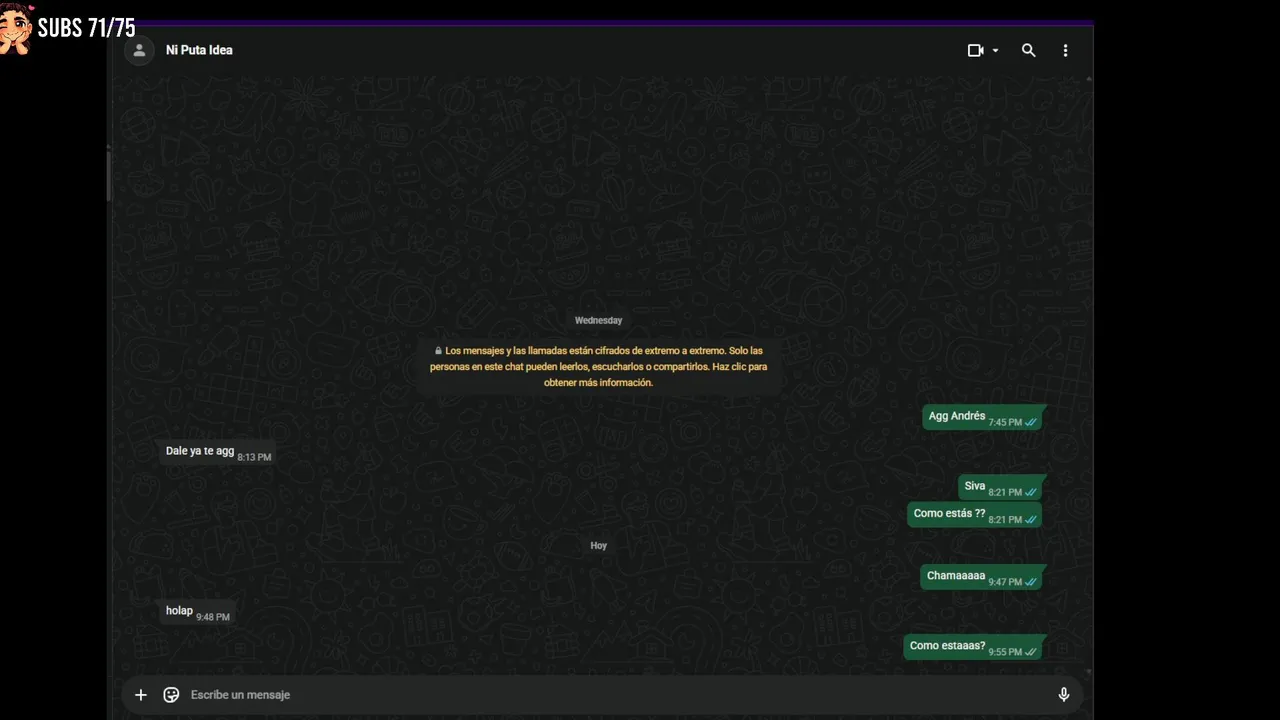Click the 9:48 PM timestamp

[213, 618]
